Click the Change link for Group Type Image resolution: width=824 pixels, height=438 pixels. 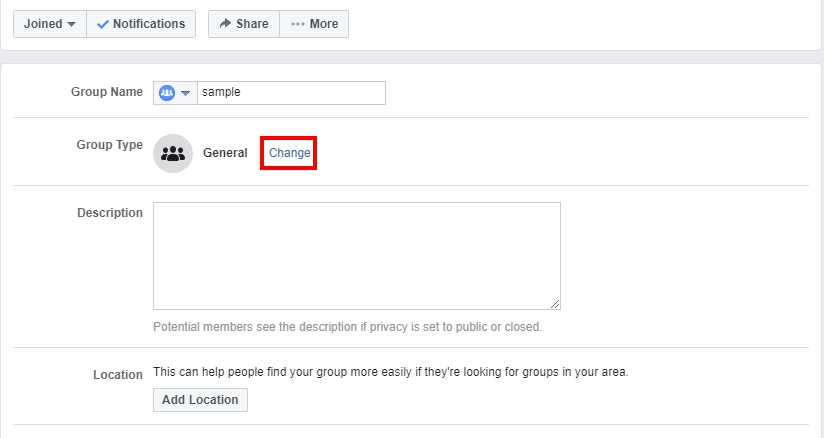(x=290, y=153)
